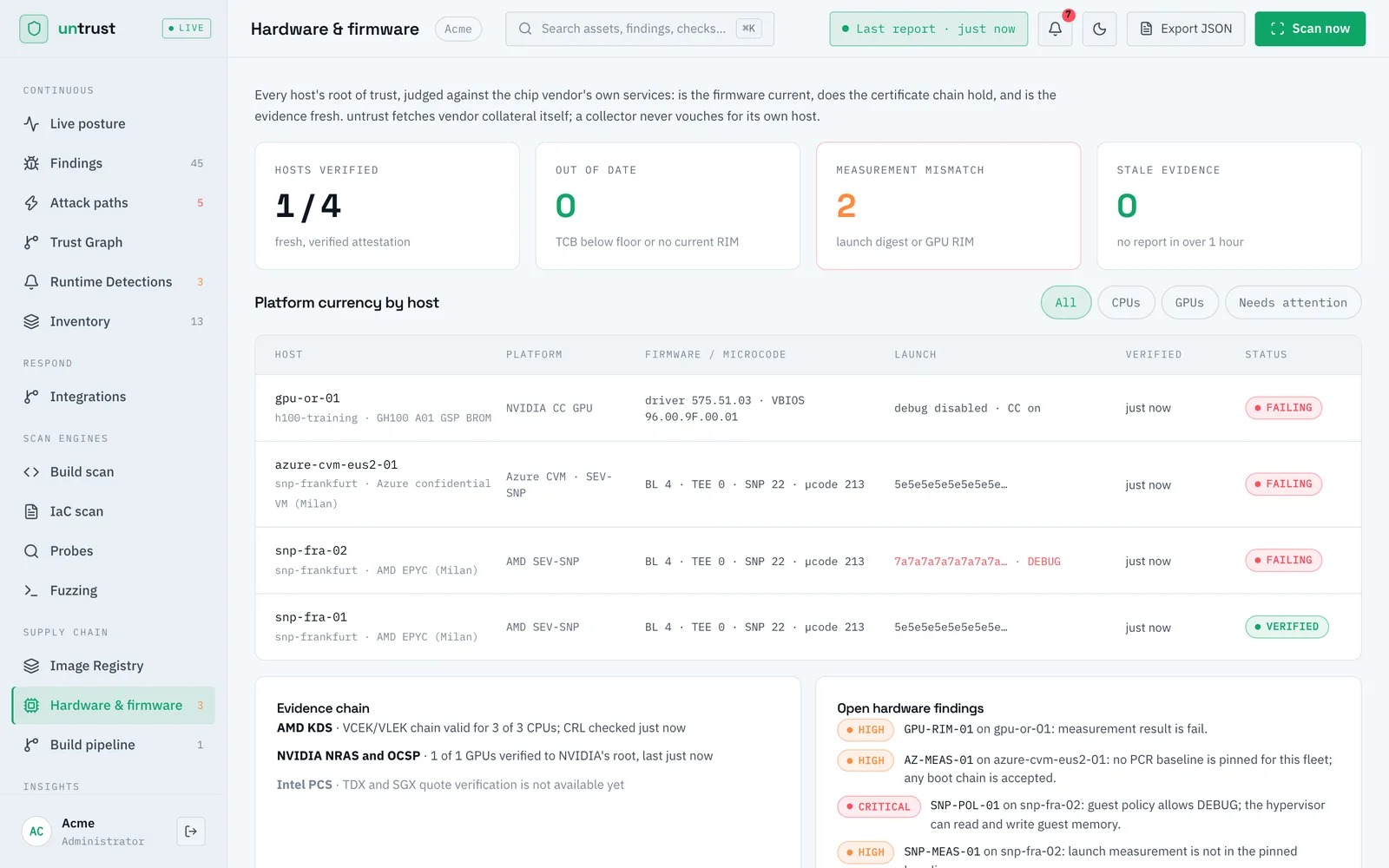Go to Trust Graph
The width and height of the screenshot is (1389, 868).
coord(114,242)
